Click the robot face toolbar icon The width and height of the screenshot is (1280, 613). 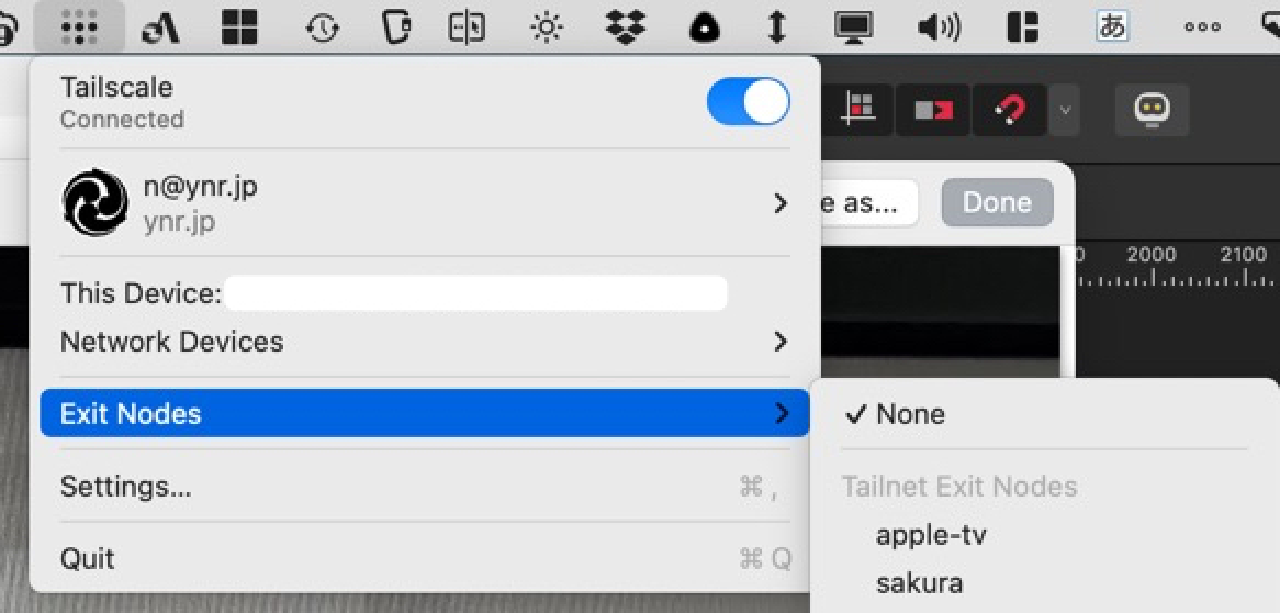point(1152,109)
